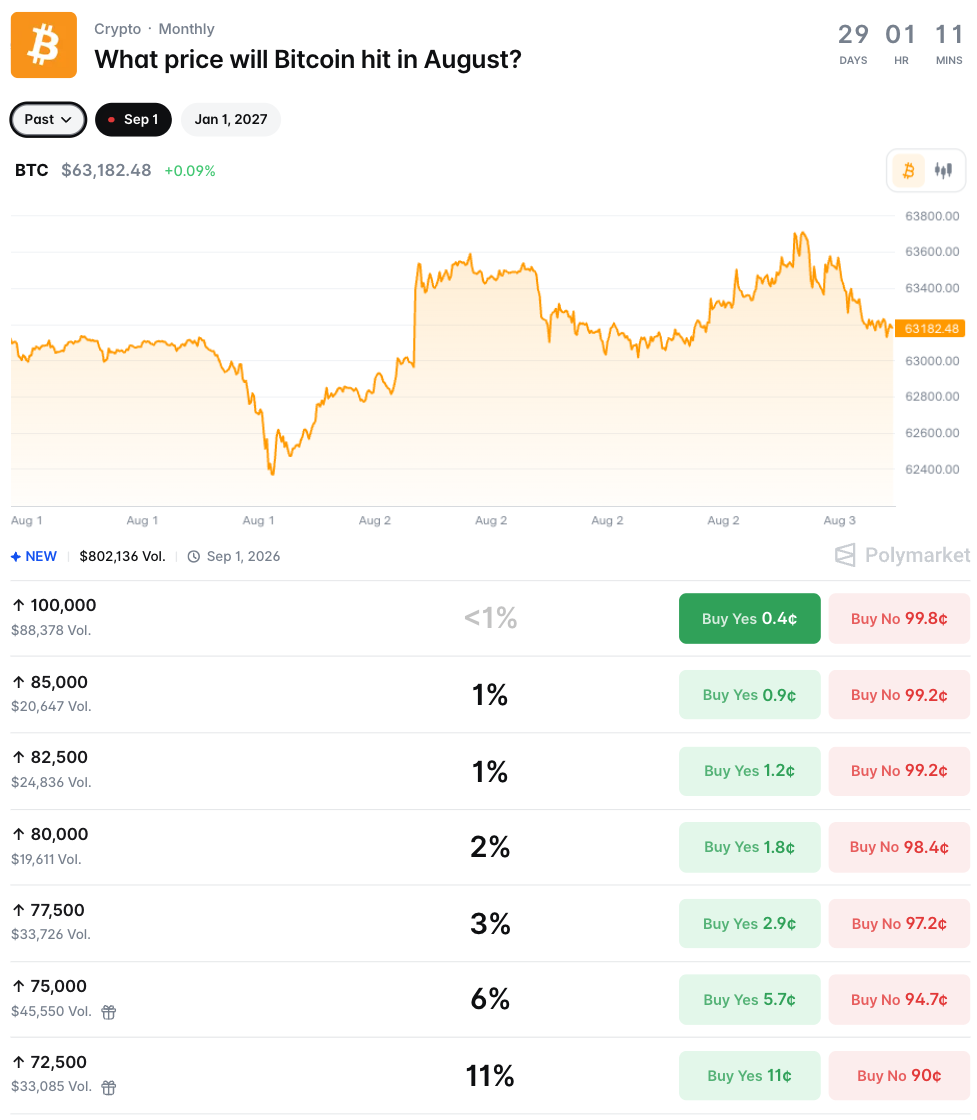
Task: Buy No at 99.2¢ for 85,000
Action: point(899,695)
